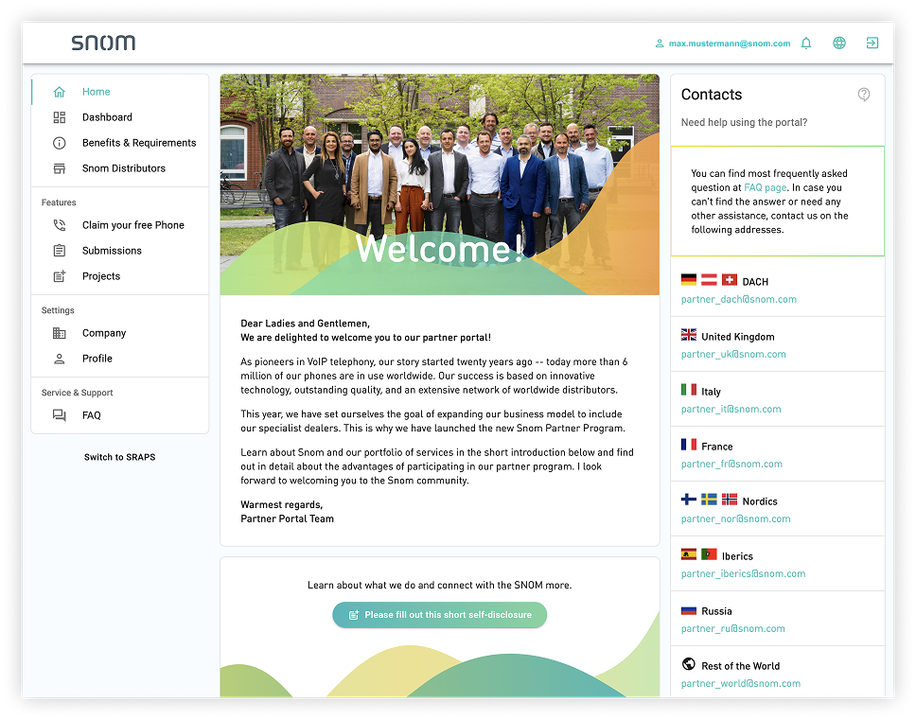Click the partner_uk@snom.com email link
The image size is (916, 720).
[x=733, y=354]
